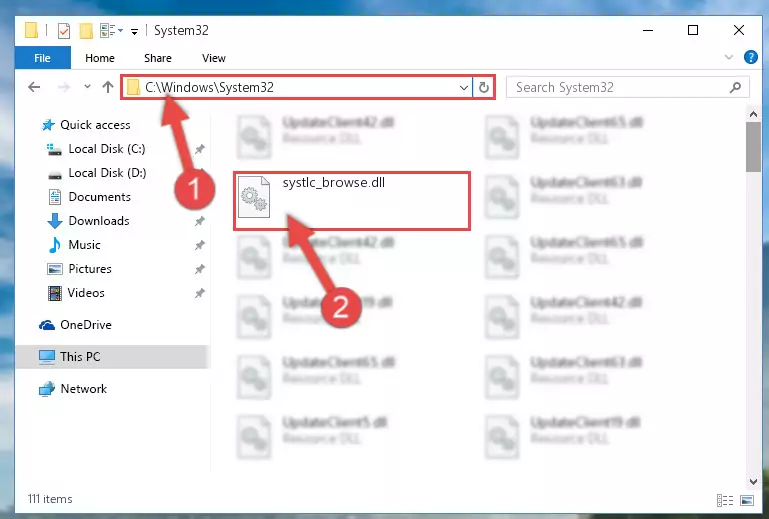Open Downloads in the sidebar
The width and height of the screenshot is (769, 519).
[x=99, y=221]
